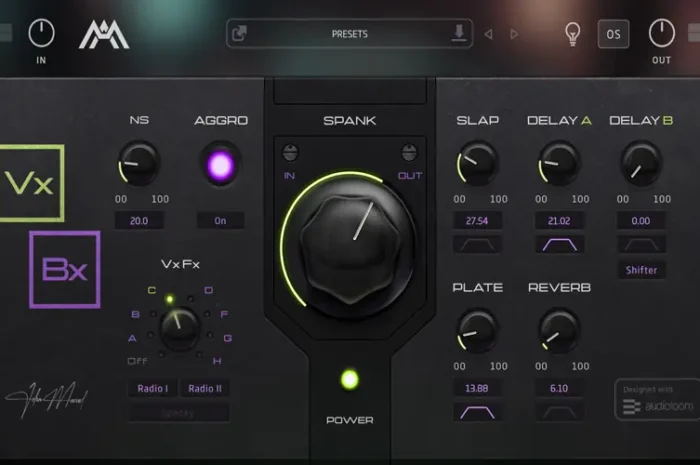
Task: Select VxFx position G
Action: pos(228,338)
